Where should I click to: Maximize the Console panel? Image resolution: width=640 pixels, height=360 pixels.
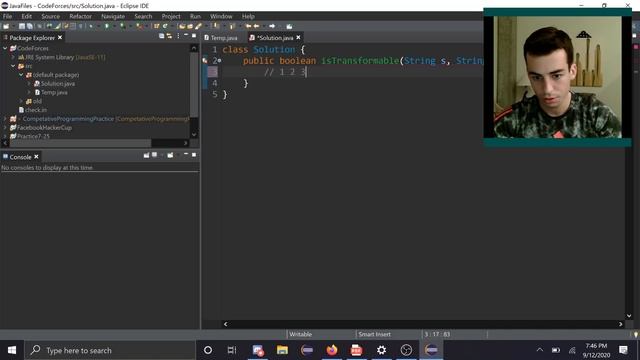point(194,155)
